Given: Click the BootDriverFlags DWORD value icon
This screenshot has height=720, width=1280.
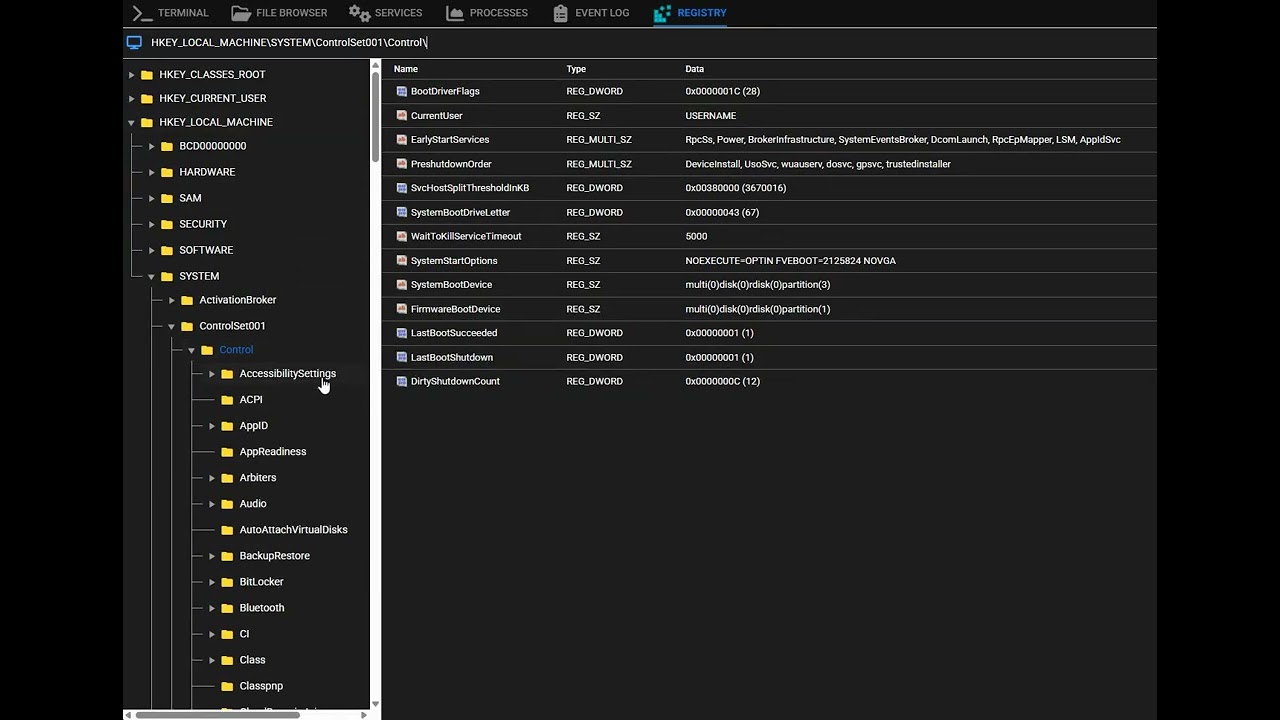Looking at the screenshot, I should [x=402, y=91].
